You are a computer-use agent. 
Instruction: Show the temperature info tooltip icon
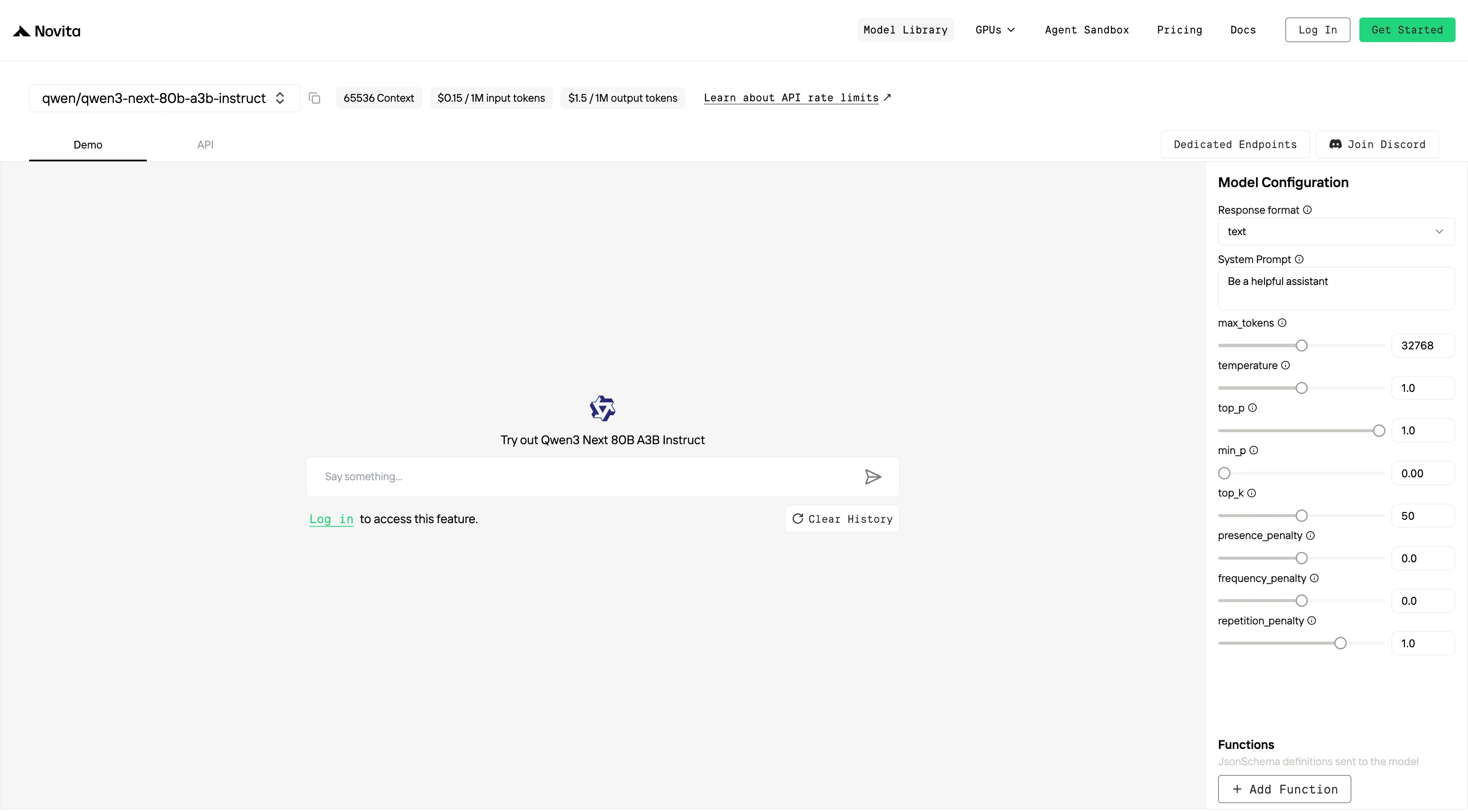(x=1286, y=365)
